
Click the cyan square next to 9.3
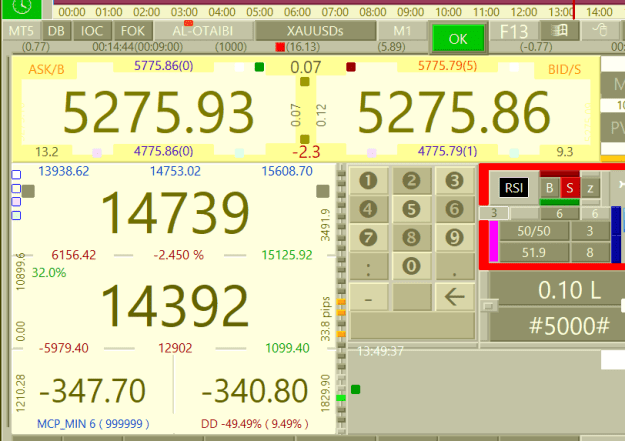pos(514,153)
